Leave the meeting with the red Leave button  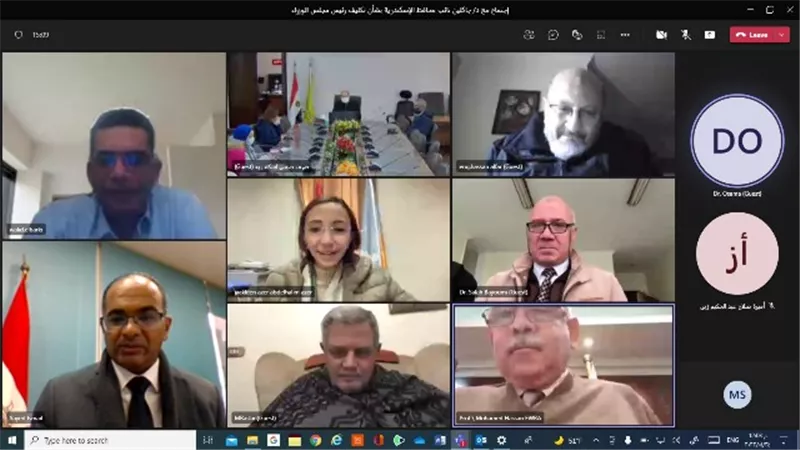point(753,35)
